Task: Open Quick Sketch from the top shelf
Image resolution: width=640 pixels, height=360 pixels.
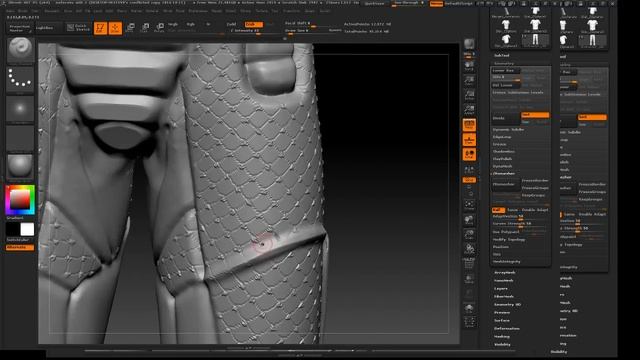Action: pyautogui.click(x=78, y=27)
